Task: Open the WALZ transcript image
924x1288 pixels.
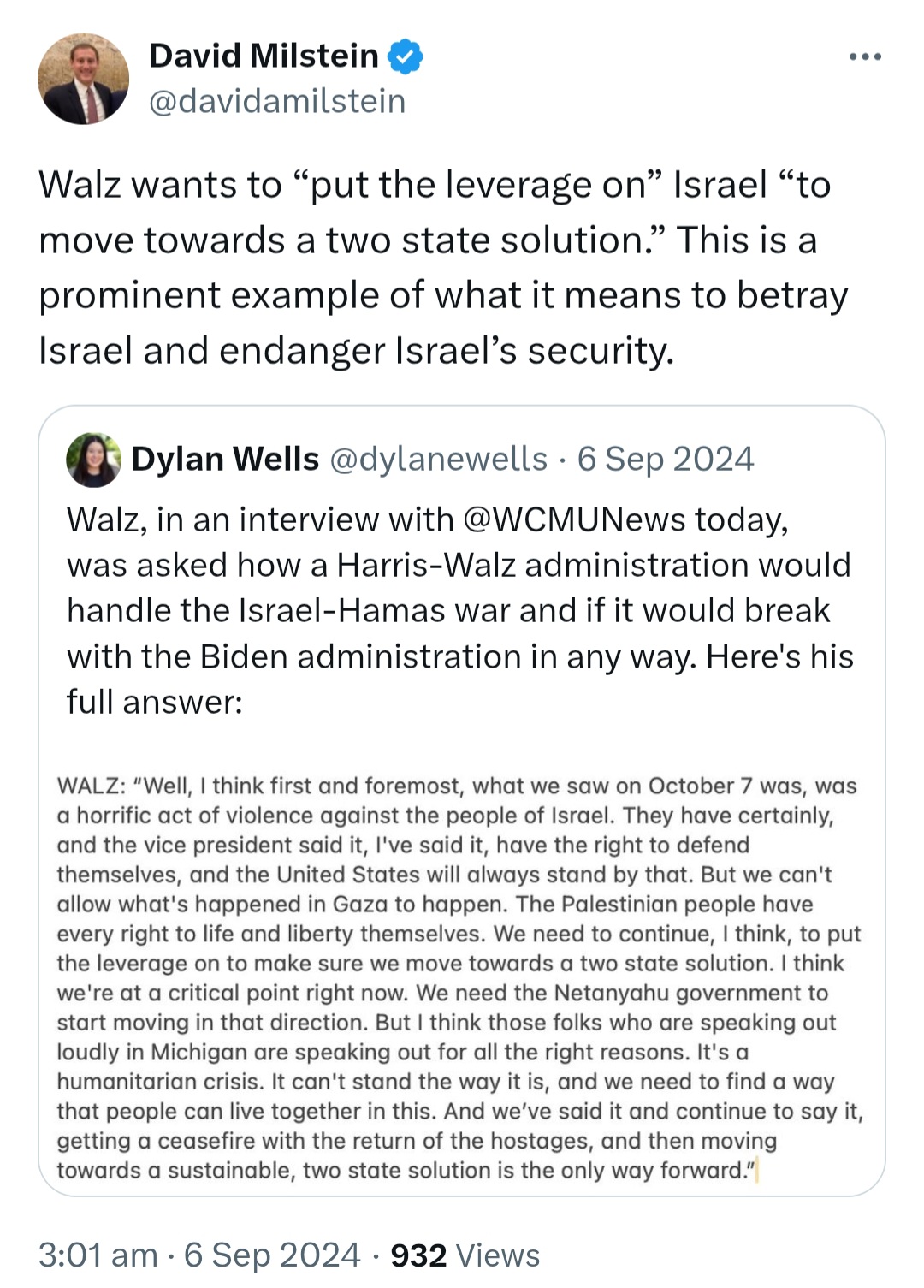Action: click(x=461, y=977)
